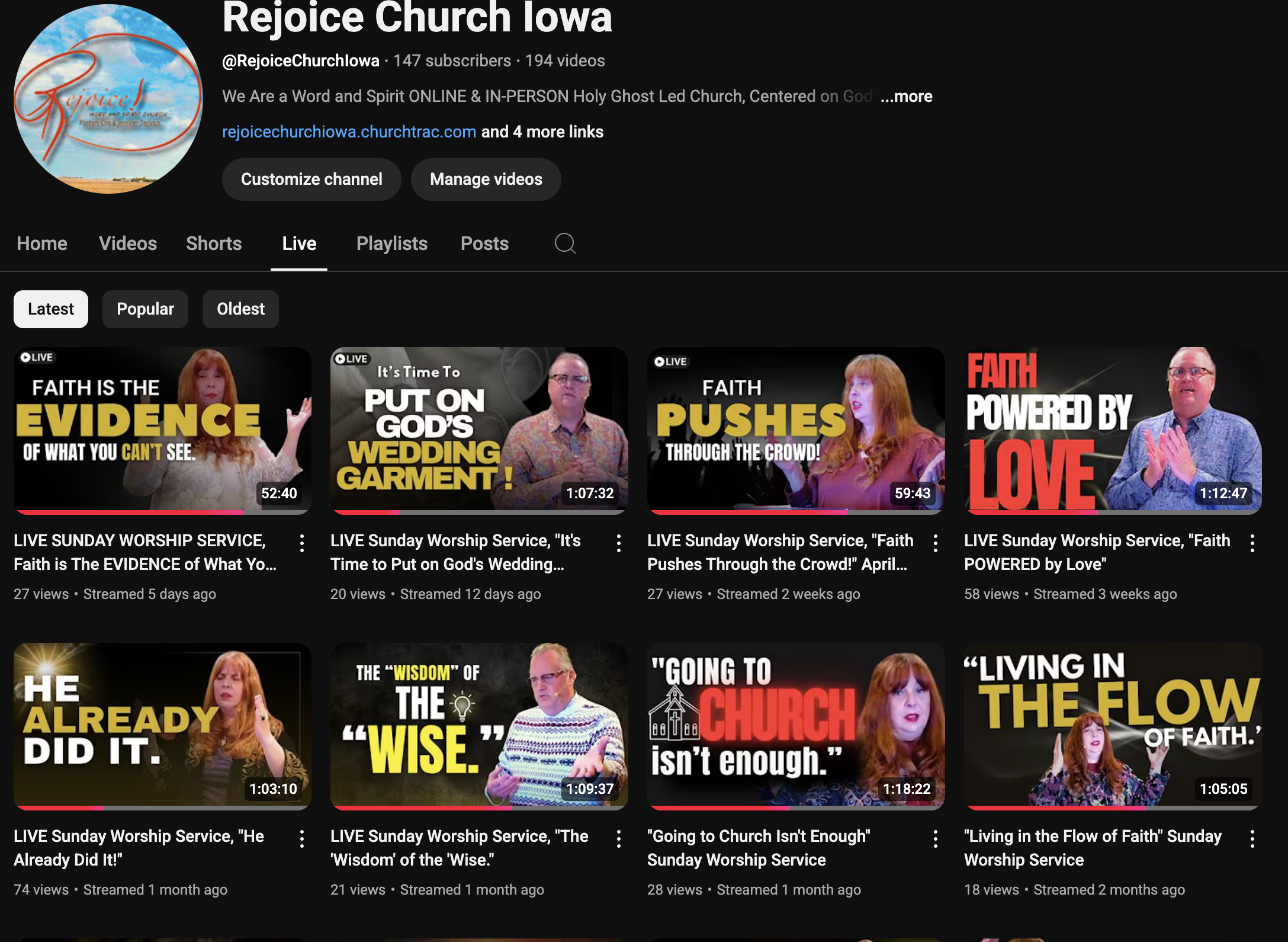Click the Customize channel button
The width and height of the screenshot is (1288, 942).
311,180
